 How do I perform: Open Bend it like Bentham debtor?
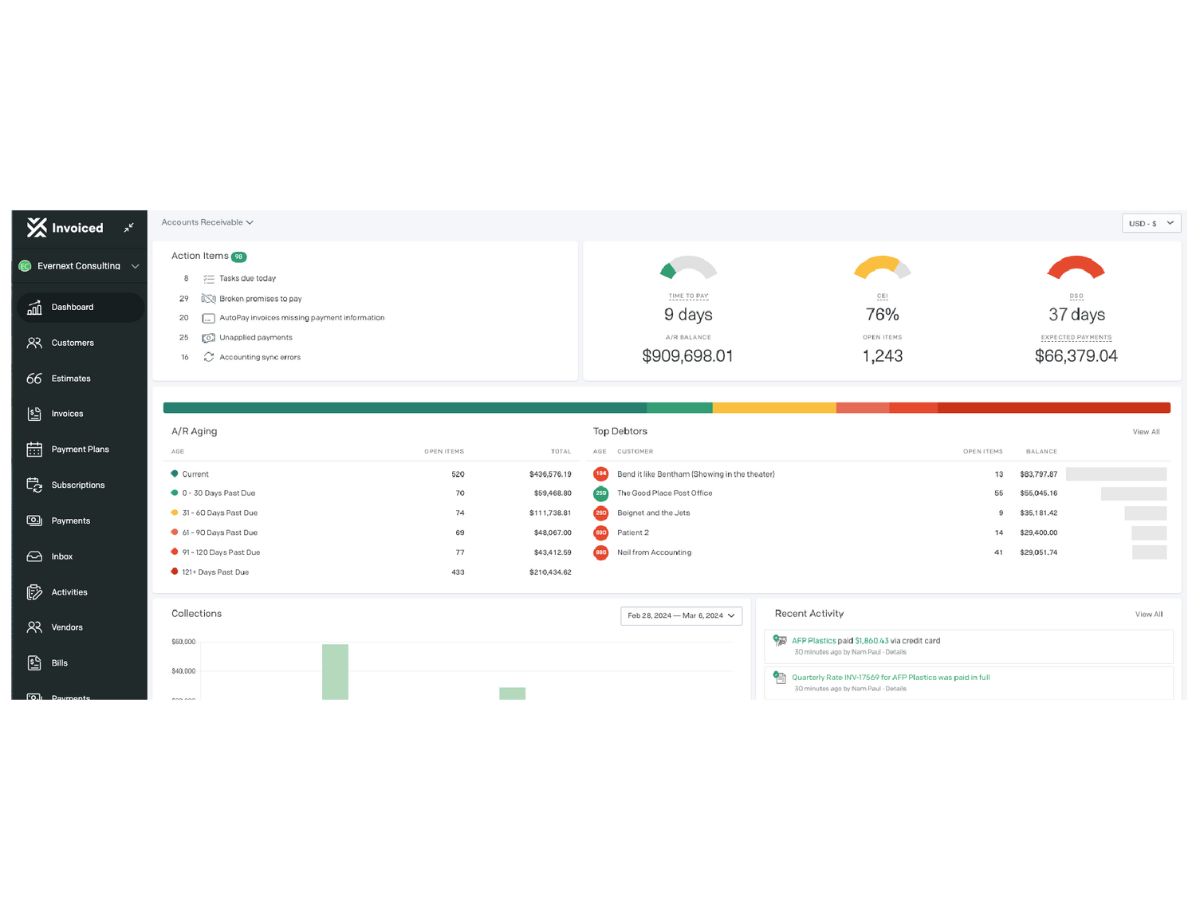tap(696, 474)
